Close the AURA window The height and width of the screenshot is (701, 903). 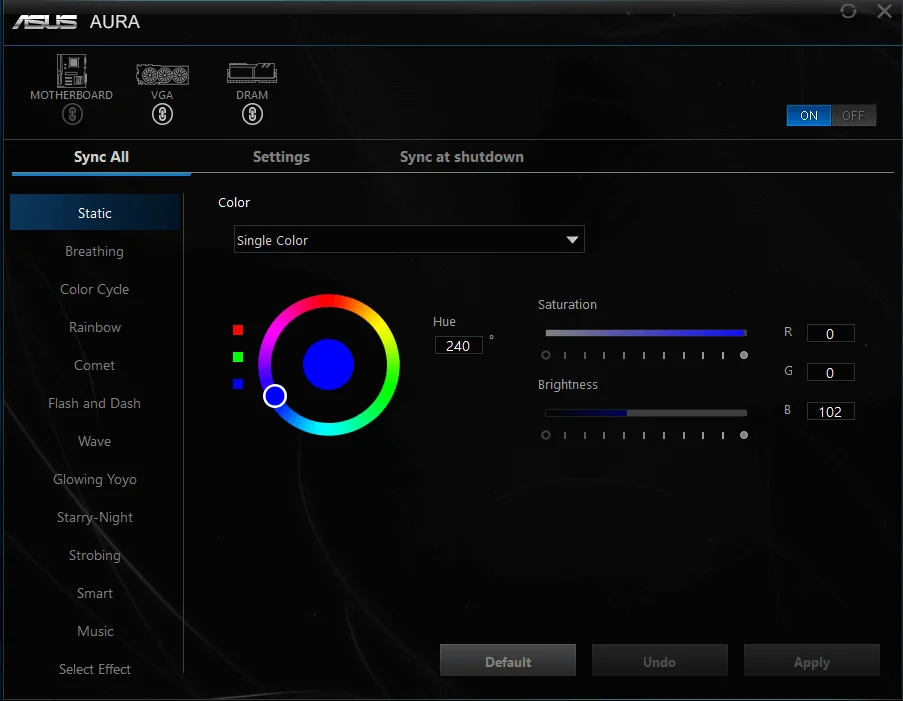pos(885,11)
